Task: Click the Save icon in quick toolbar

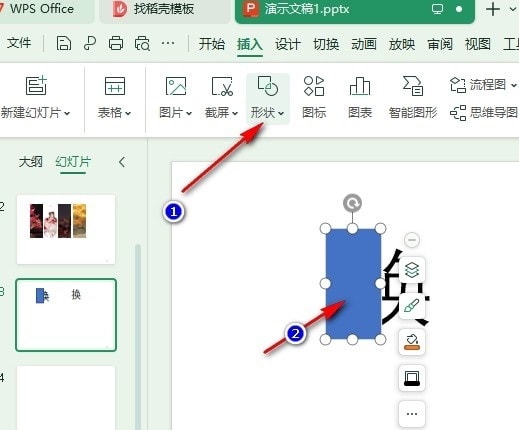Action: click(x=64, y=43)
